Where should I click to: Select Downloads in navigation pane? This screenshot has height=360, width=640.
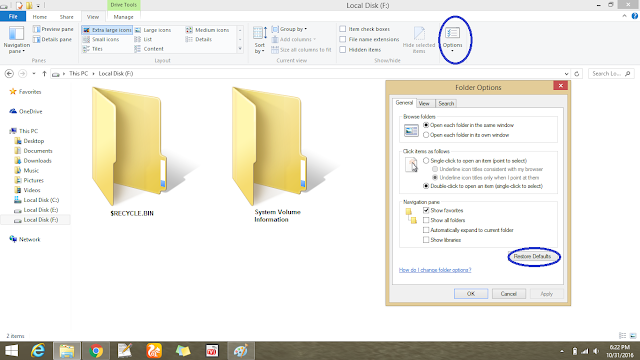point(37,160)
